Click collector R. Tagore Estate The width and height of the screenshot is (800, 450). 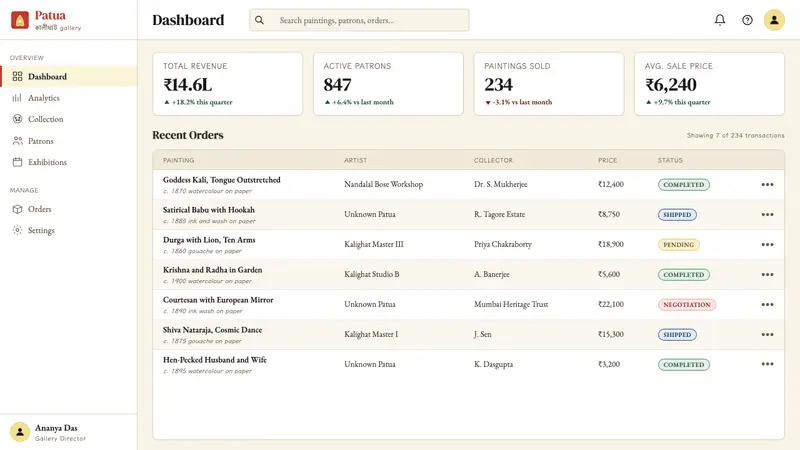click(499, 214)
